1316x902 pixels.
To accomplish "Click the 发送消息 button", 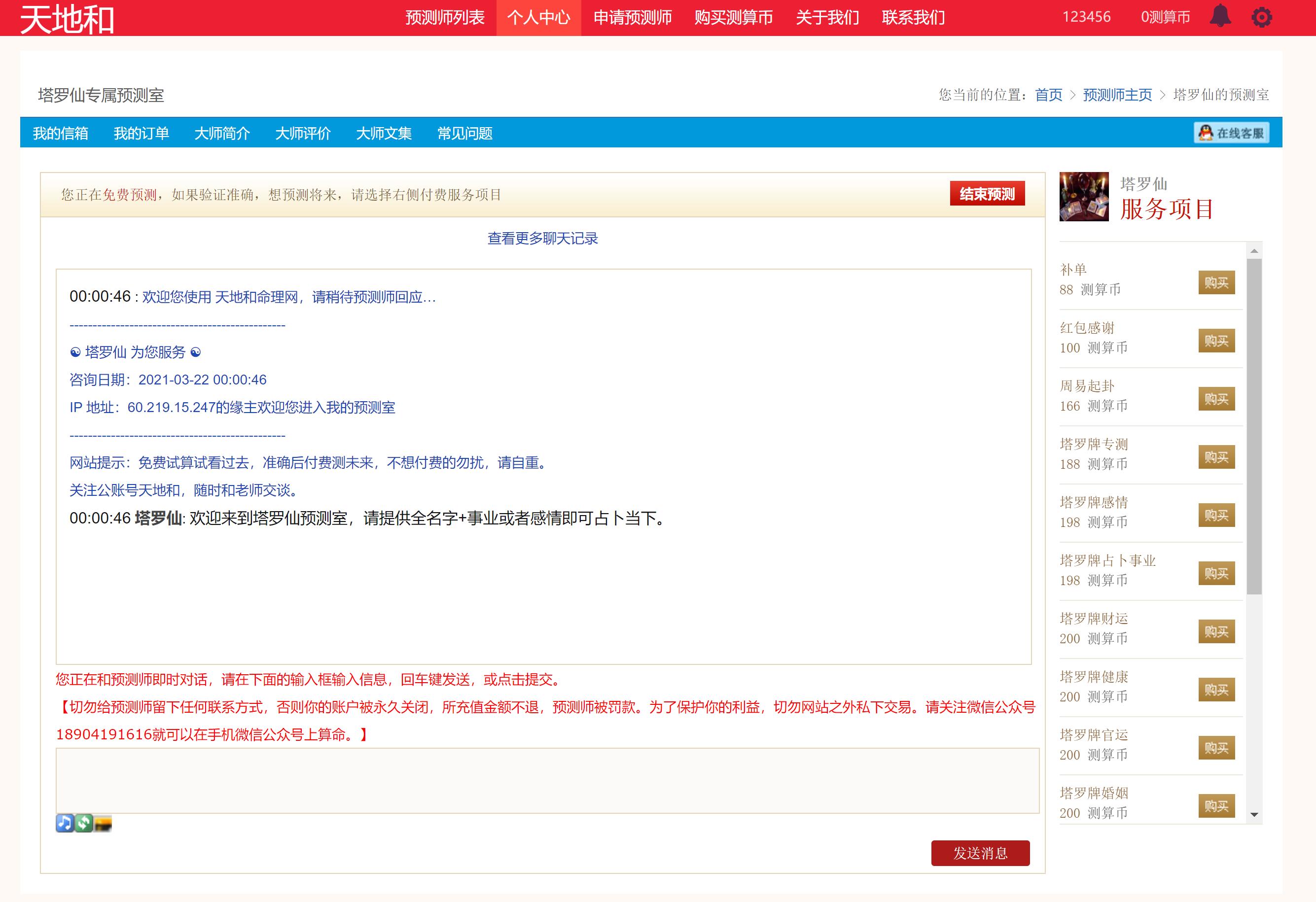I will tap(980, 853).
